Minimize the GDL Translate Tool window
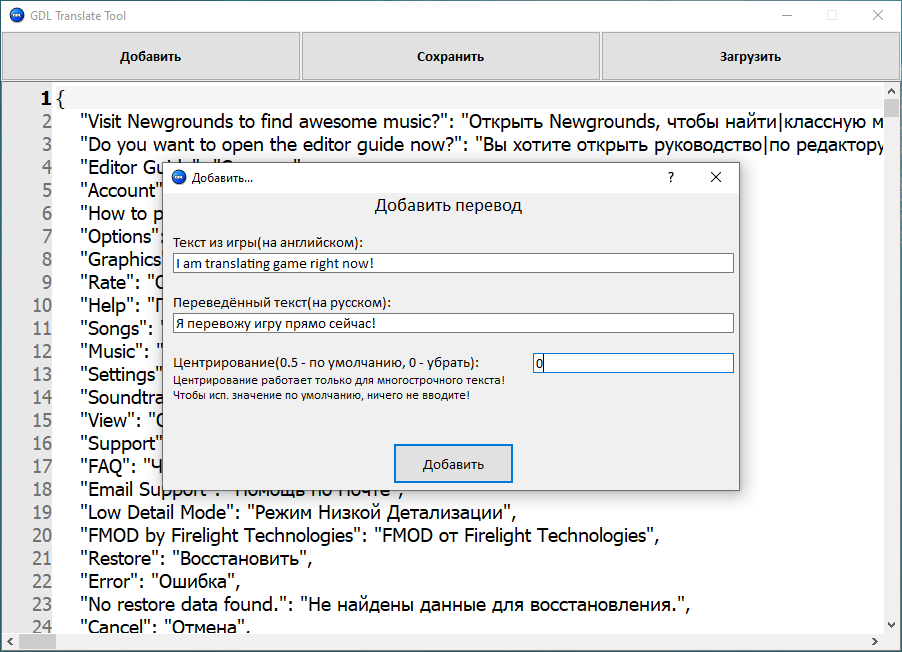 (x=786, y=15)
